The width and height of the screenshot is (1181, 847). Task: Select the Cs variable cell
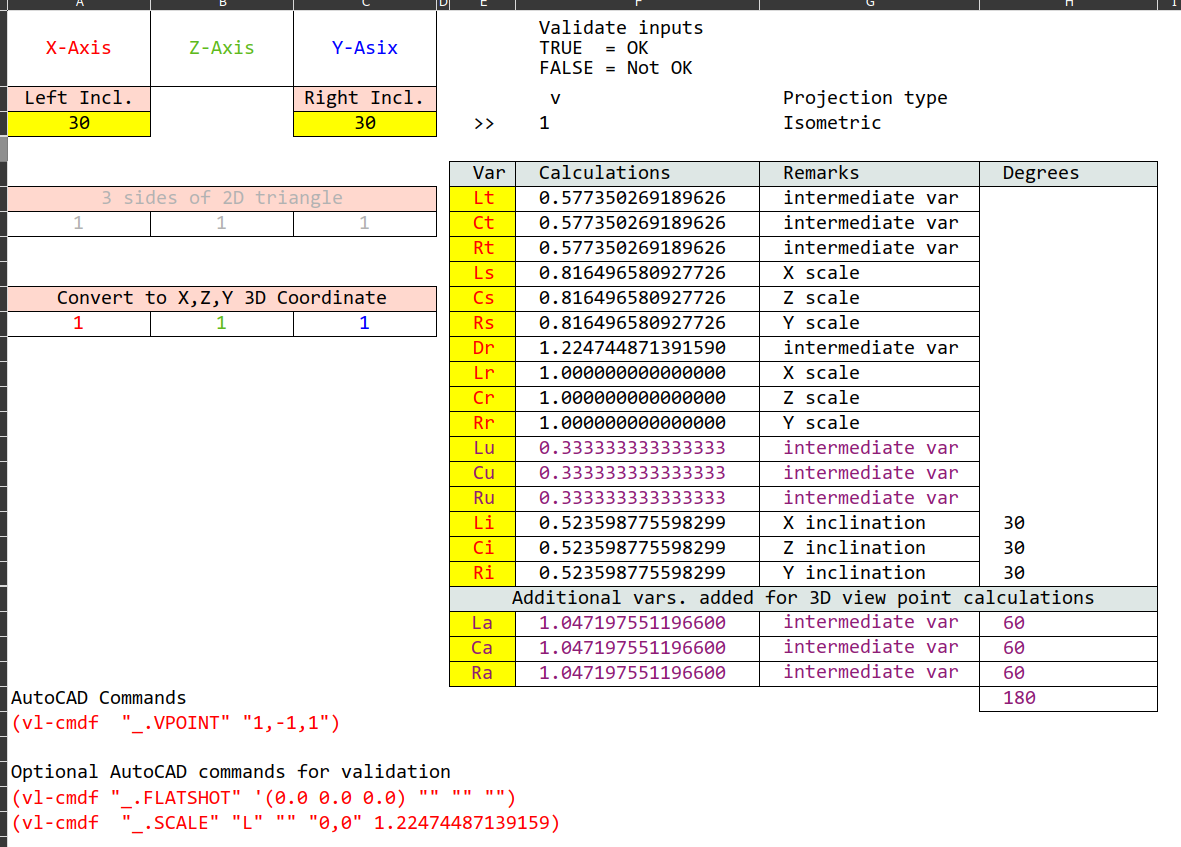(483, 299)
